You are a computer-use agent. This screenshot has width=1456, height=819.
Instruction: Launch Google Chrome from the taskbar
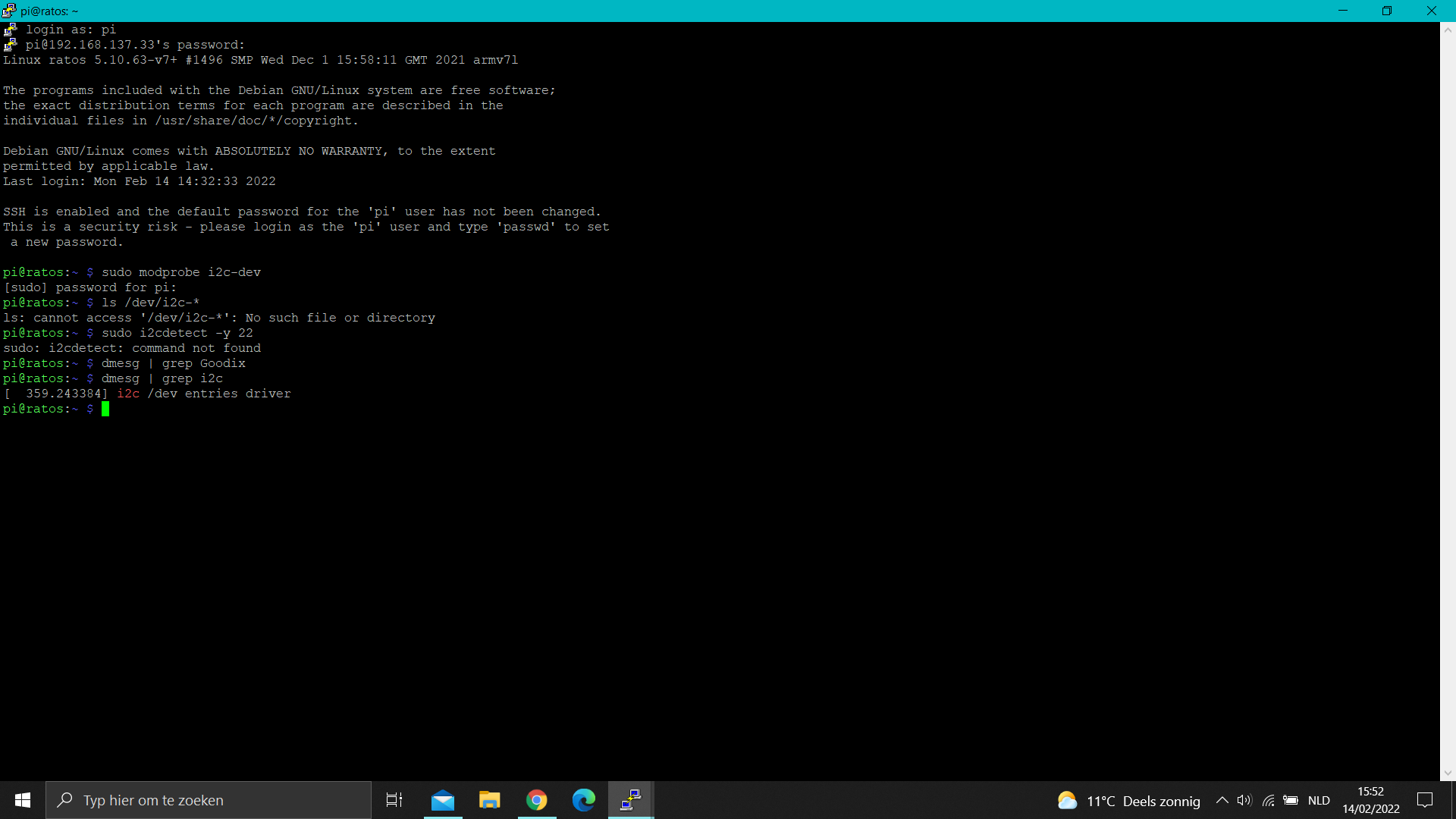537,800
